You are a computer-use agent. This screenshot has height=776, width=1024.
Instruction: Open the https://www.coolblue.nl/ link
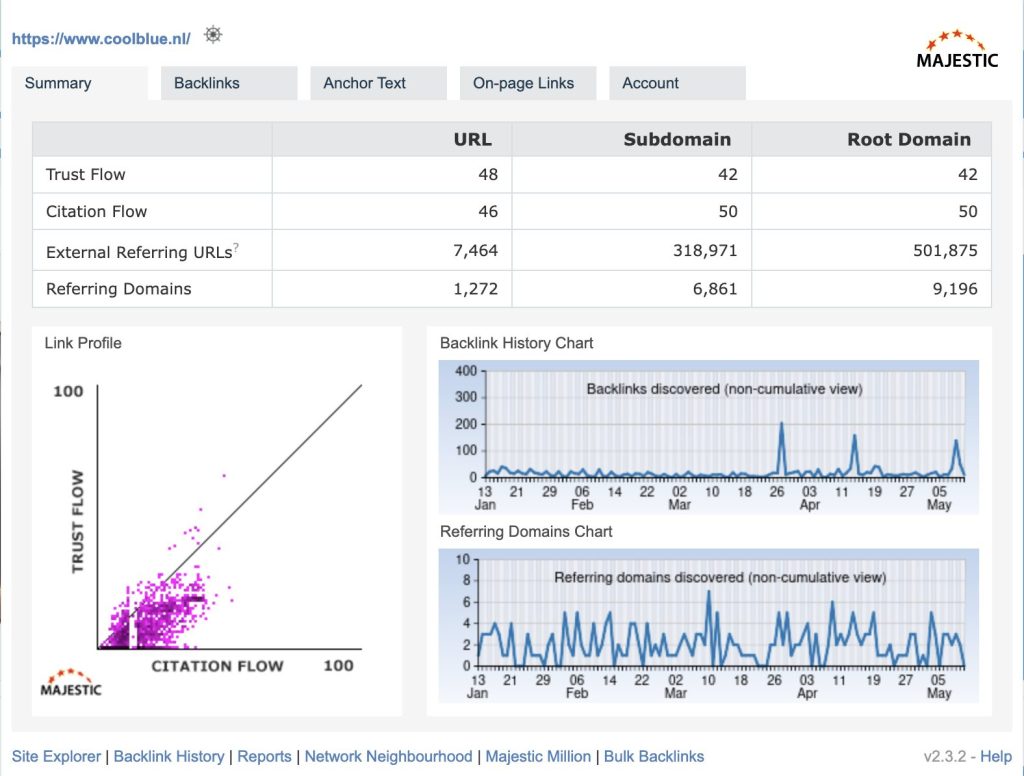click(x=101, y=39)
